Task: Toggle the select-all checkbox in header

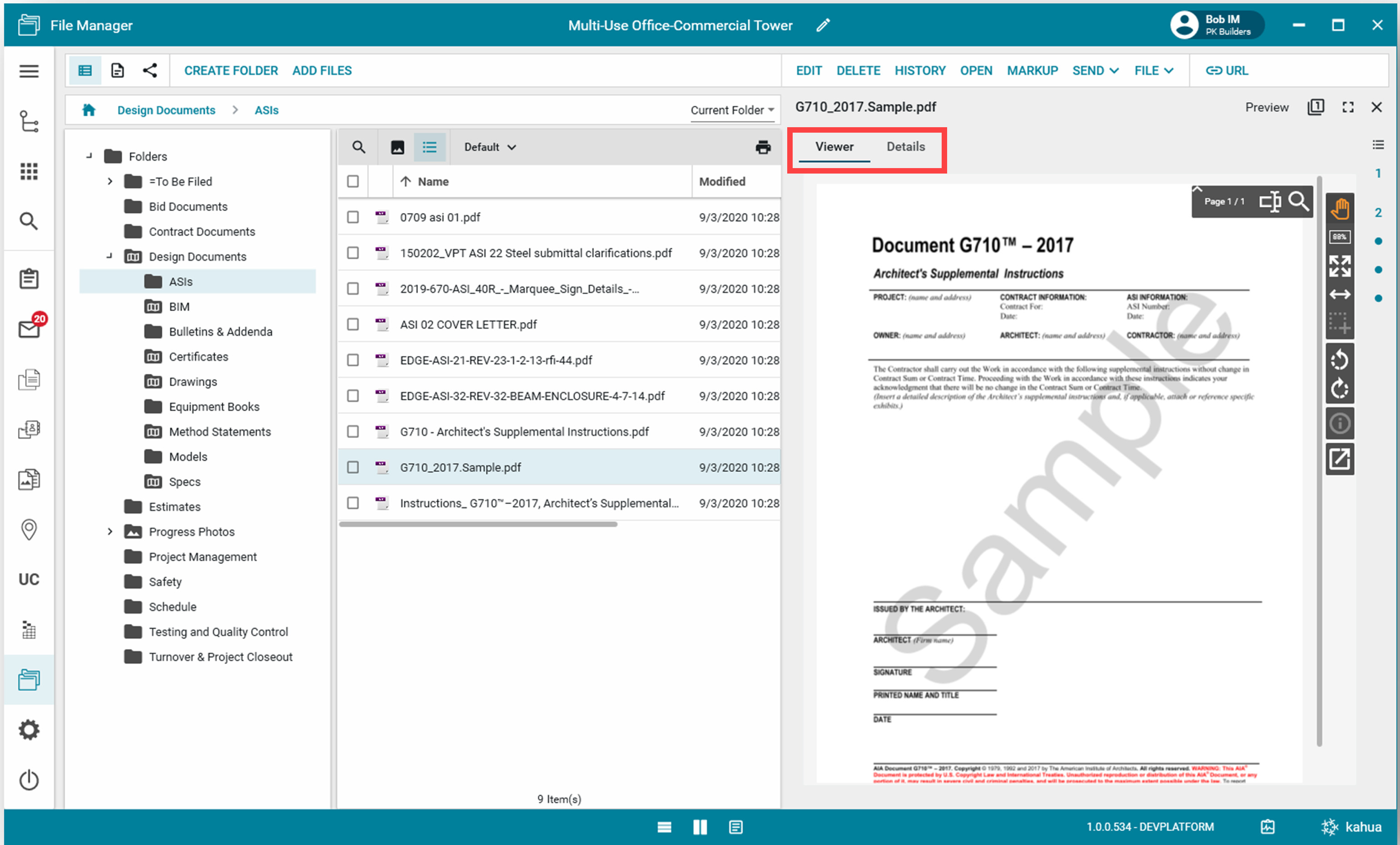Action: (353, 181)
